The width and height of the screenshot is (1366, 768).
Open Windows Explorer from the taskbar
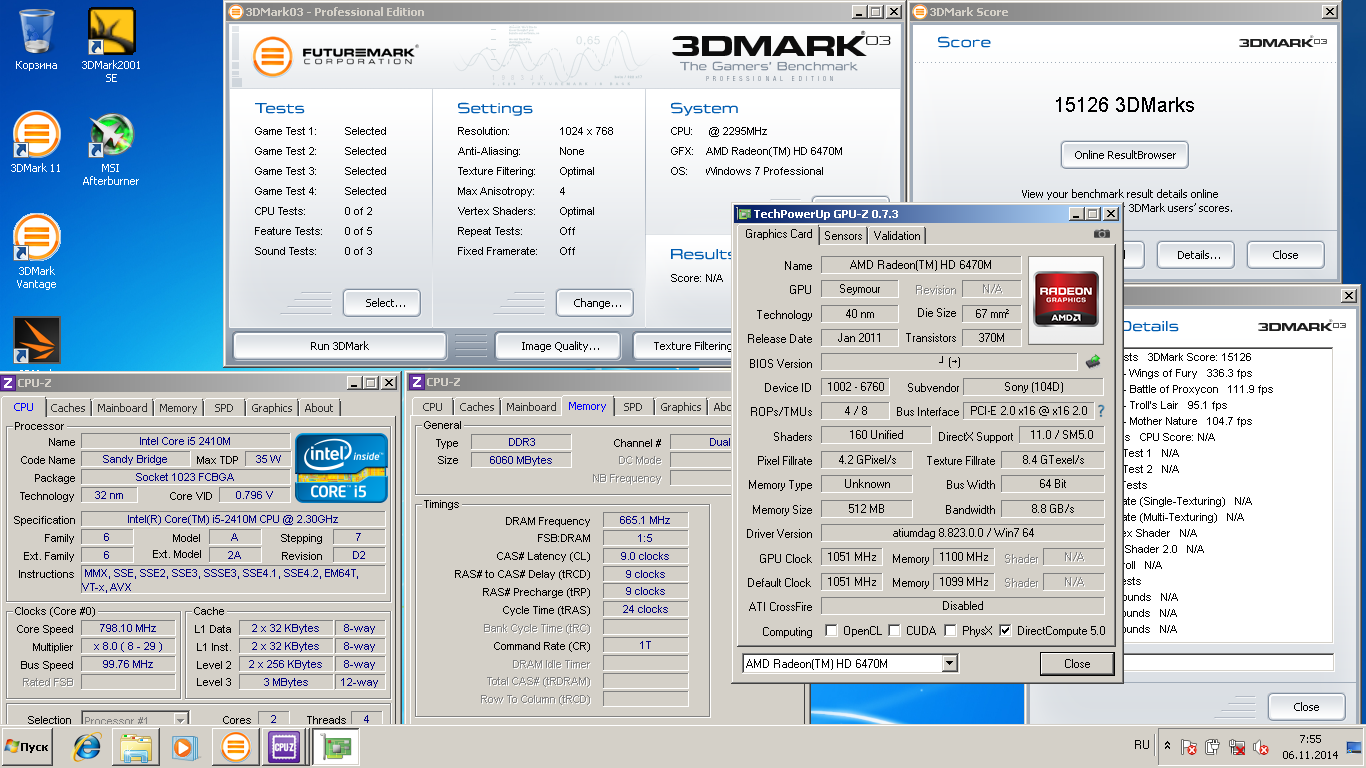pyautogui.click(x=136, y=747)
